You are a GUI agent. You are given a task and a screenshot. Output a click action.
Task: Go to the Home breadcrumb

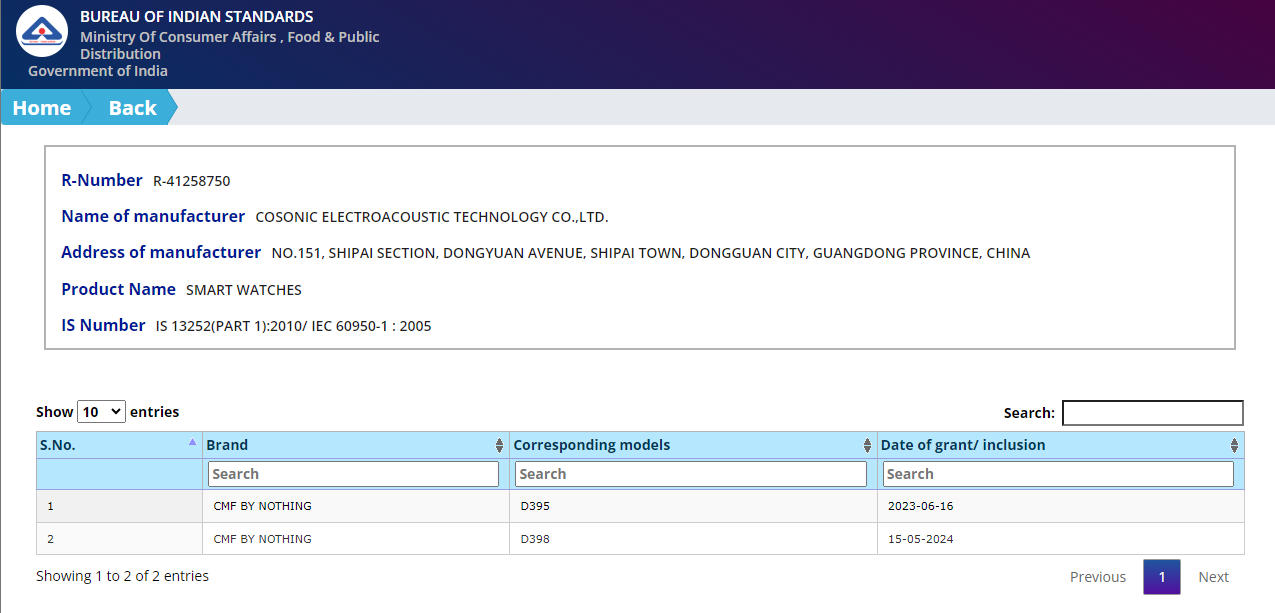tap(42, 108)
